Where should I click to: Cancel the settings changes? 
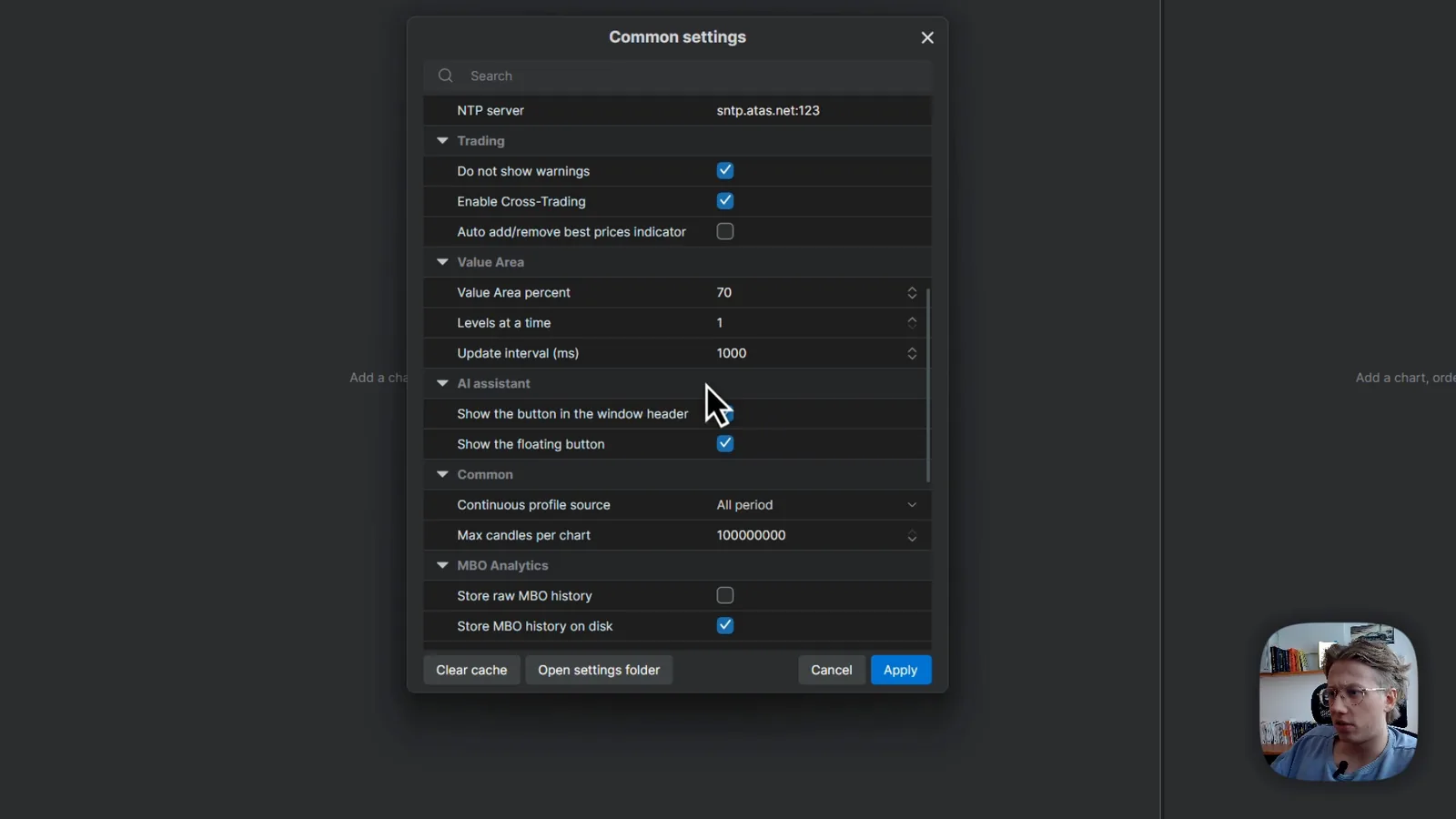(832, 670)
